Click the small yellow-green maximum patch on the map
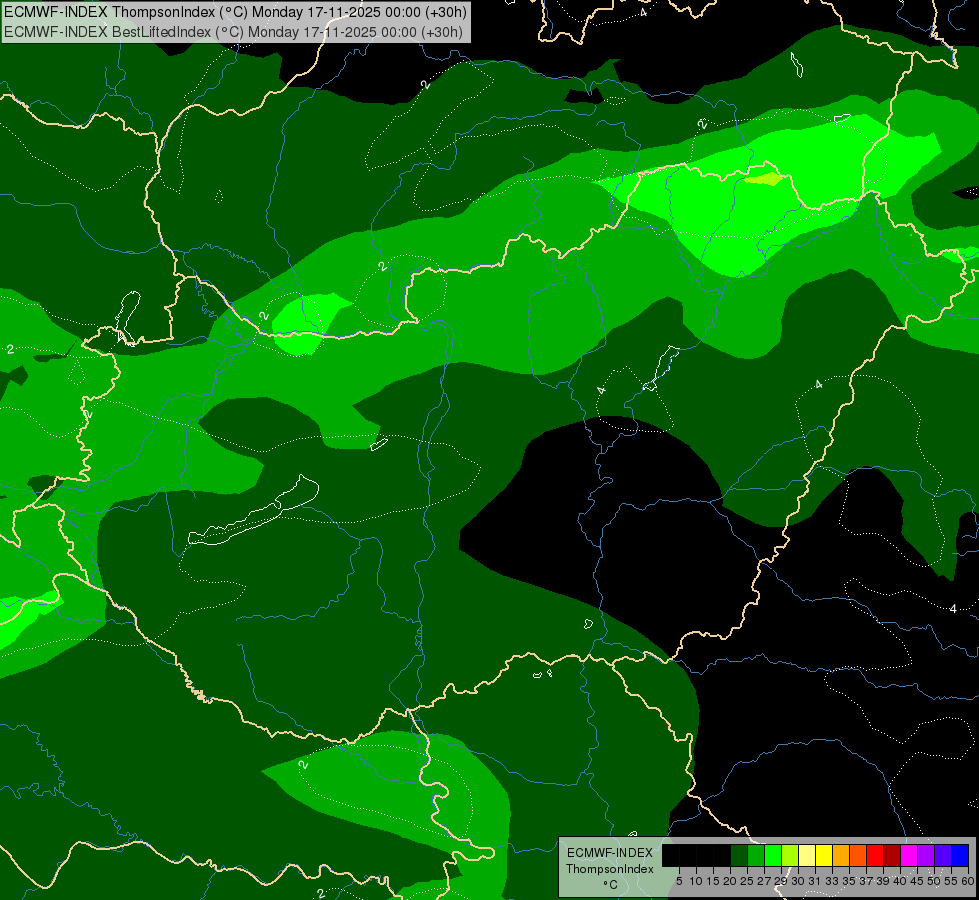This screenshot has width=979, height=900. [x=763, y=179]
